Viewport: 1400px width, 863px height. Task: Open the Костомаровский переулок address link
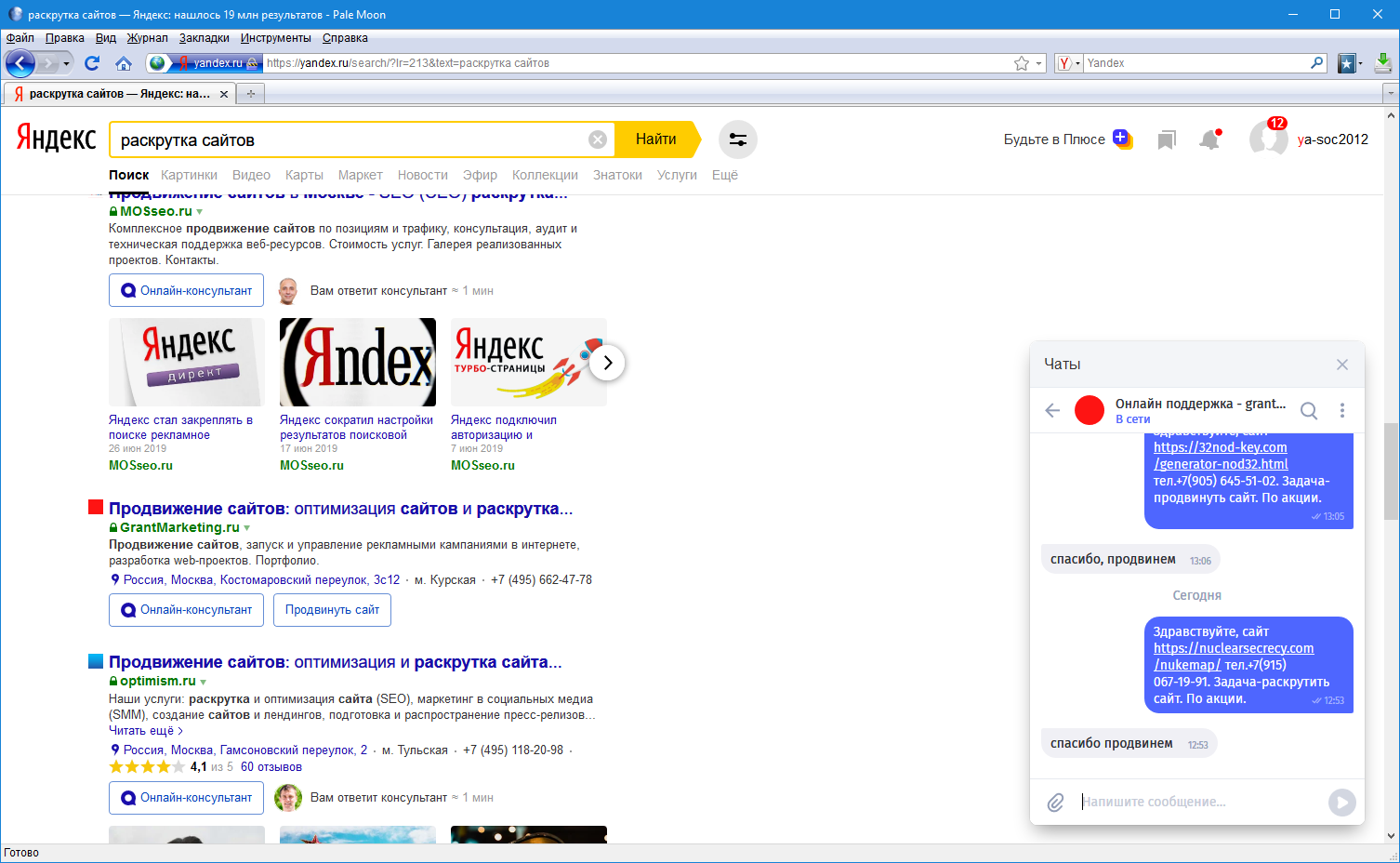[x=261, y=580]
